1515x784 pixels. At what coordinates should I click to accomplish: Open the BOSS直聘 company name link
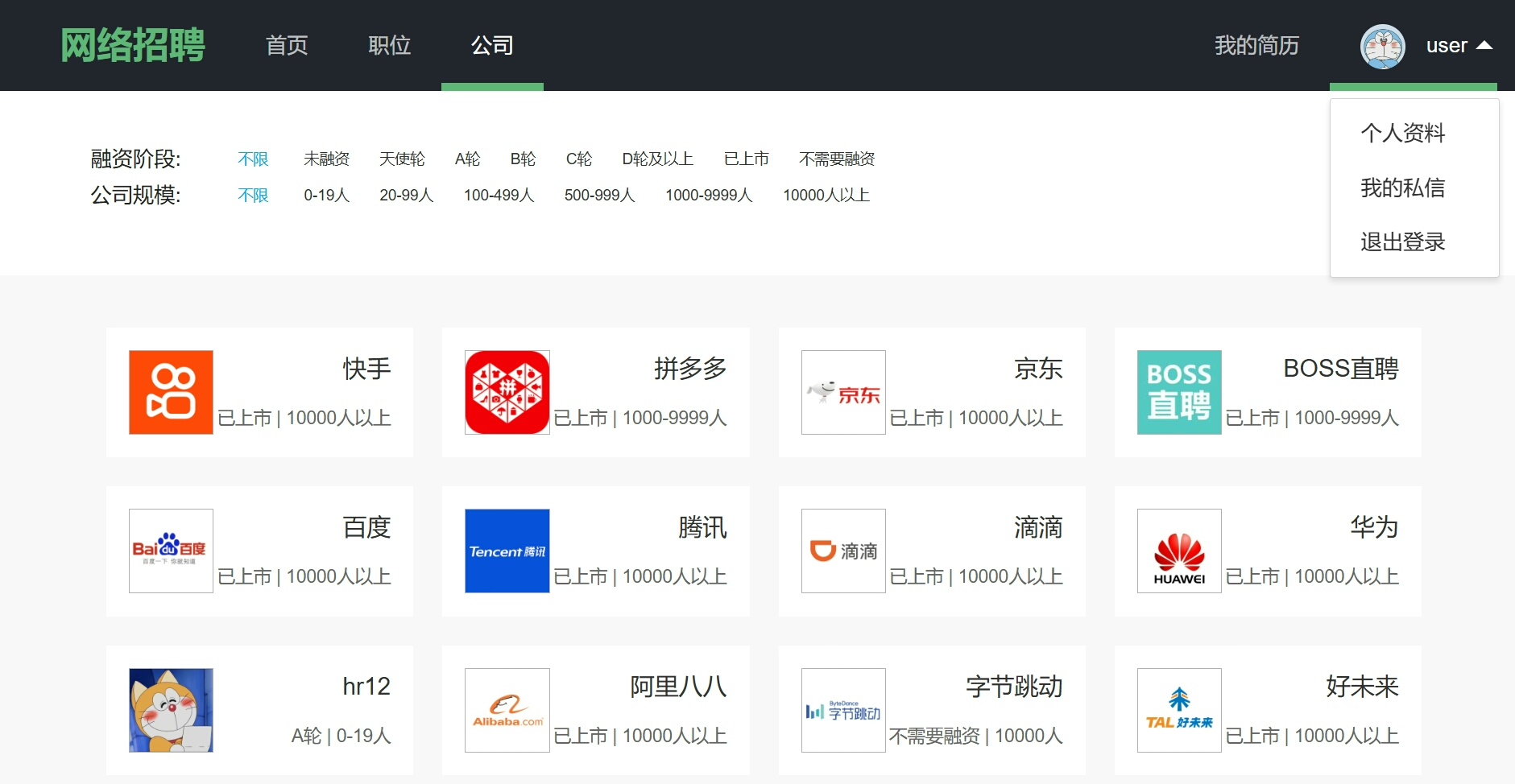pyautogui.click(x=1341, y=369)
